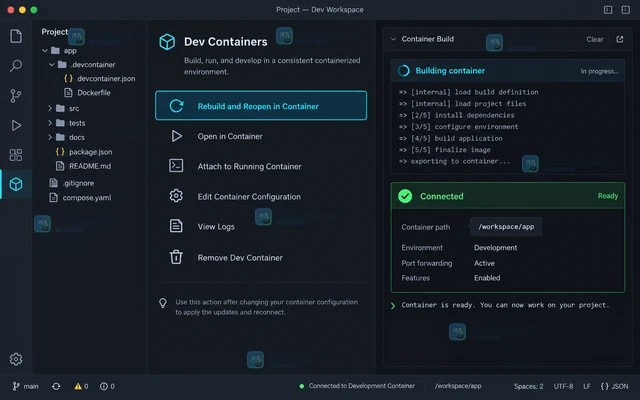
Task: Select the Dev Containers cube icon in activity bar
Action: [x=16, y=184]
